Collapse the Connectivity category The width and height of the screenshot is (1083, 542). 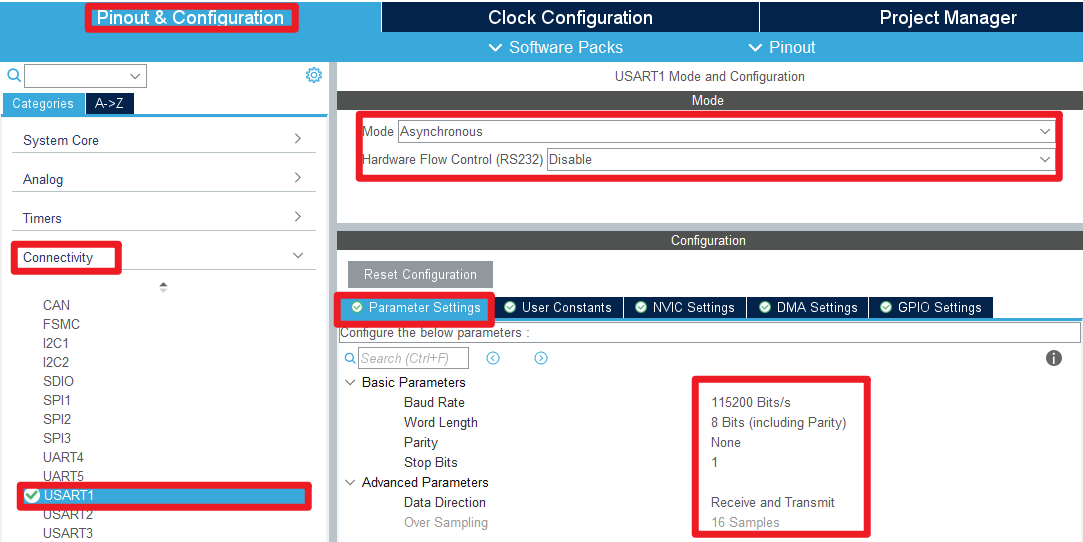[164, 257]
